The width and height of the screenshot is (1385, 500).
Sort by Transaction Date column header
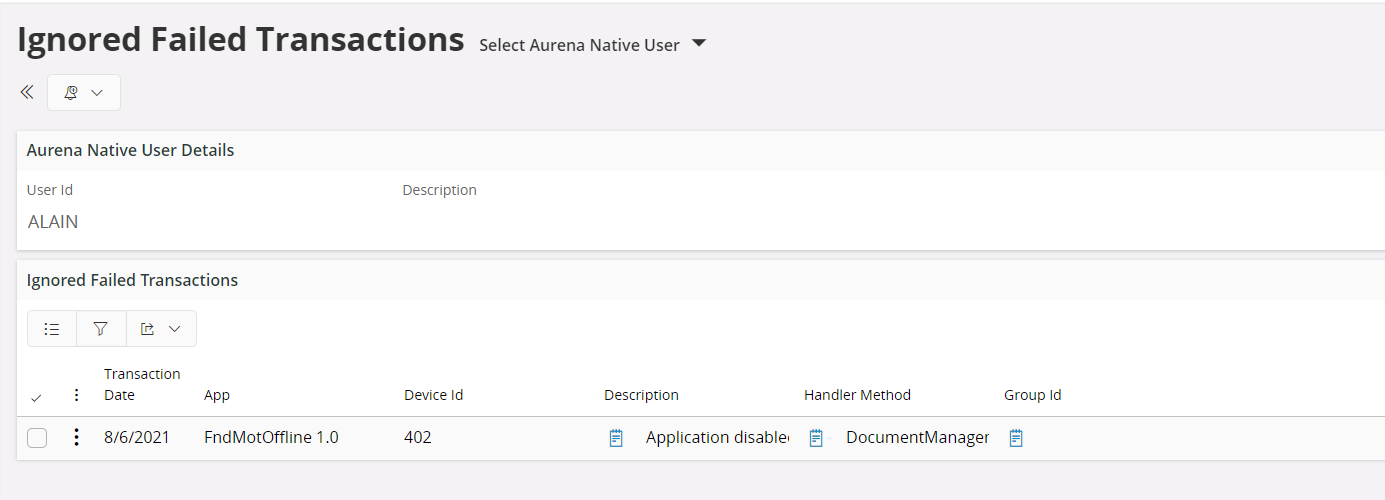pyautogui.click(x=142, y=385)
